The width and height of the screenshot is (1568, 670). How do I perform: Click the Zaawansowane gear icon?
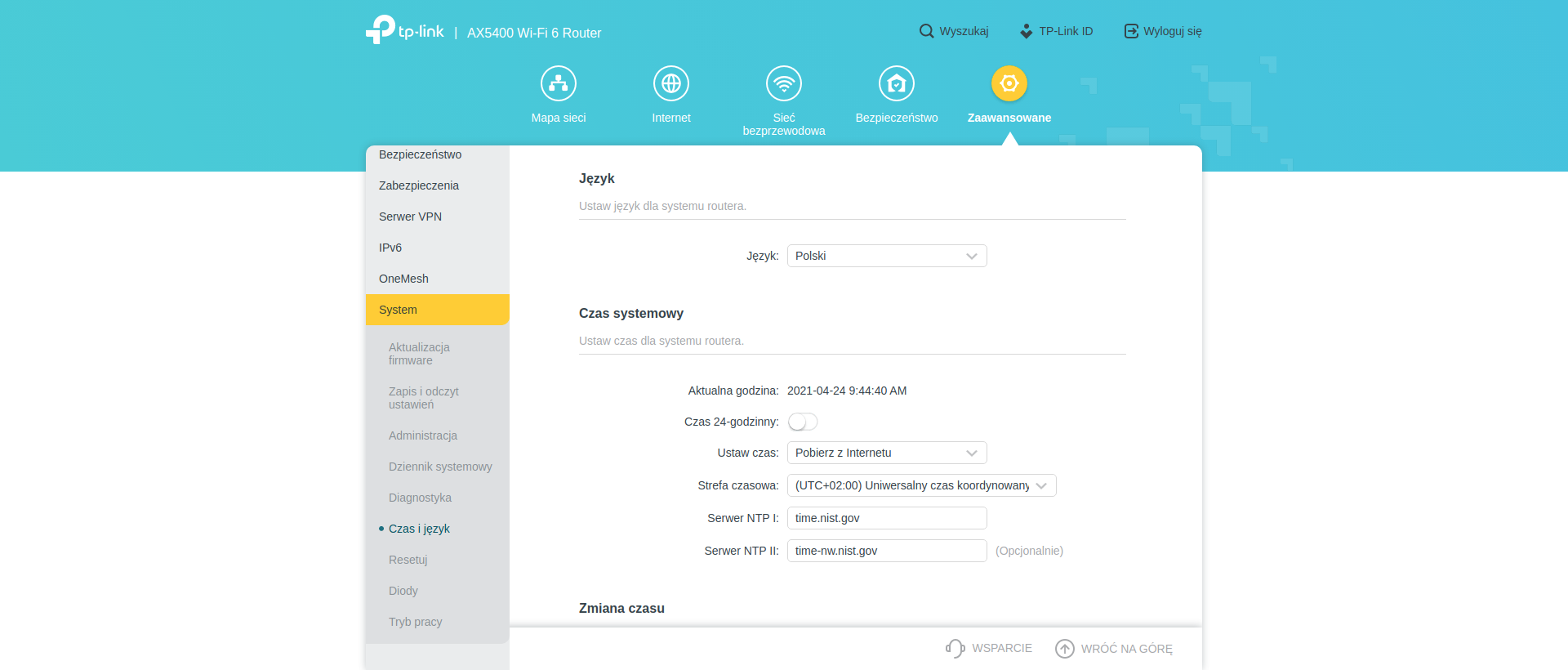[x=1009, y=83]
